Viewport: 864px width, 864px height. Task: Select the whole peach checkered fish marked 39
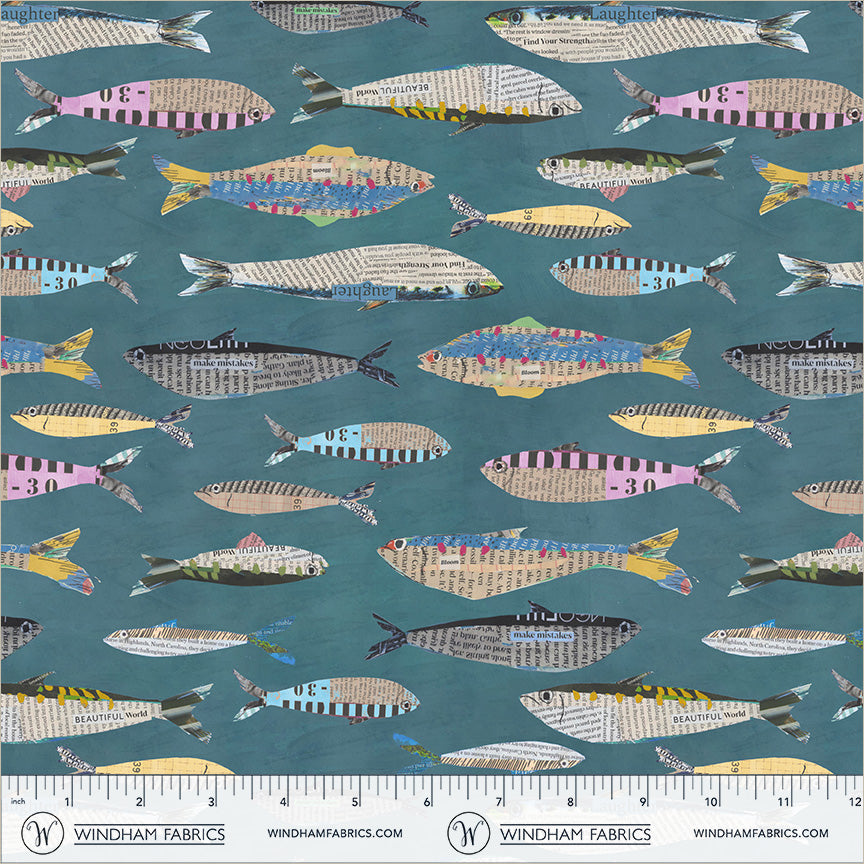pos(285,501)
